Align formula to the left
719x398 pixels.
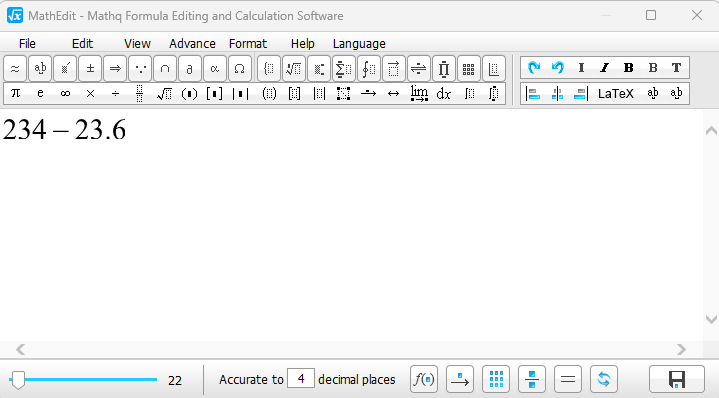(x=533, y=94)
